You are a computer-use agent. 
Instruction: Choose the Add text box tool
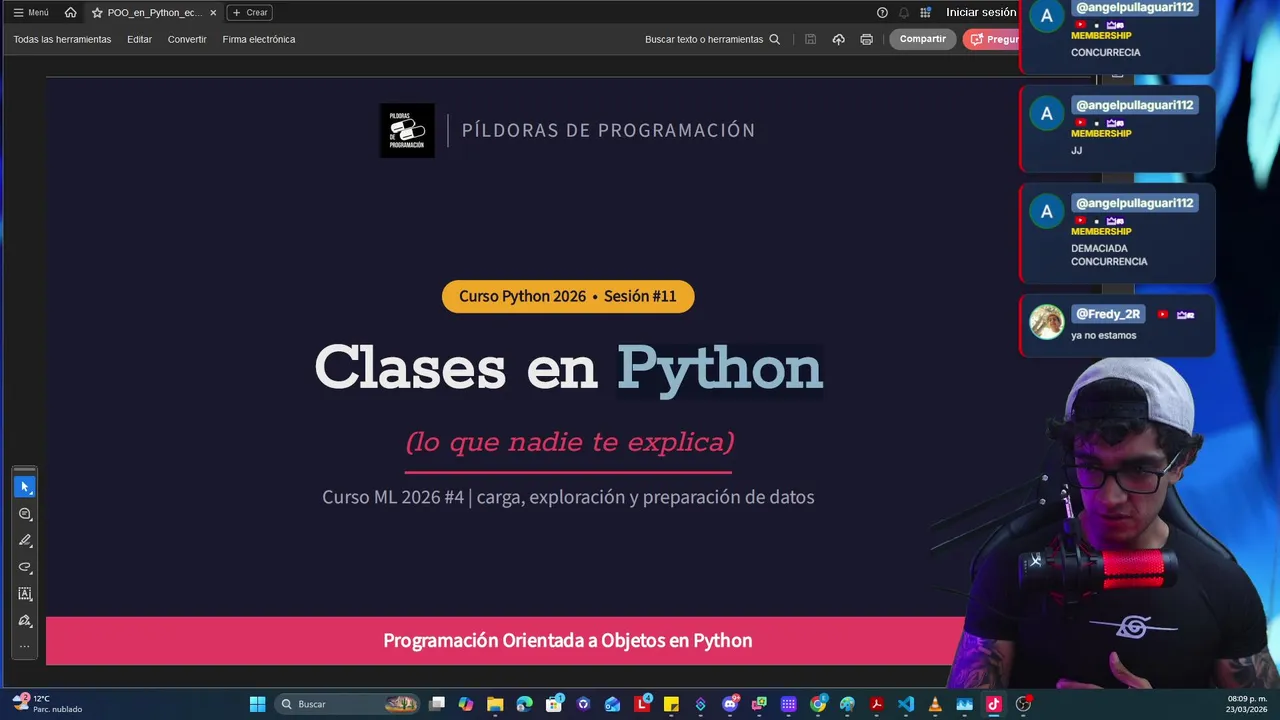25,594
